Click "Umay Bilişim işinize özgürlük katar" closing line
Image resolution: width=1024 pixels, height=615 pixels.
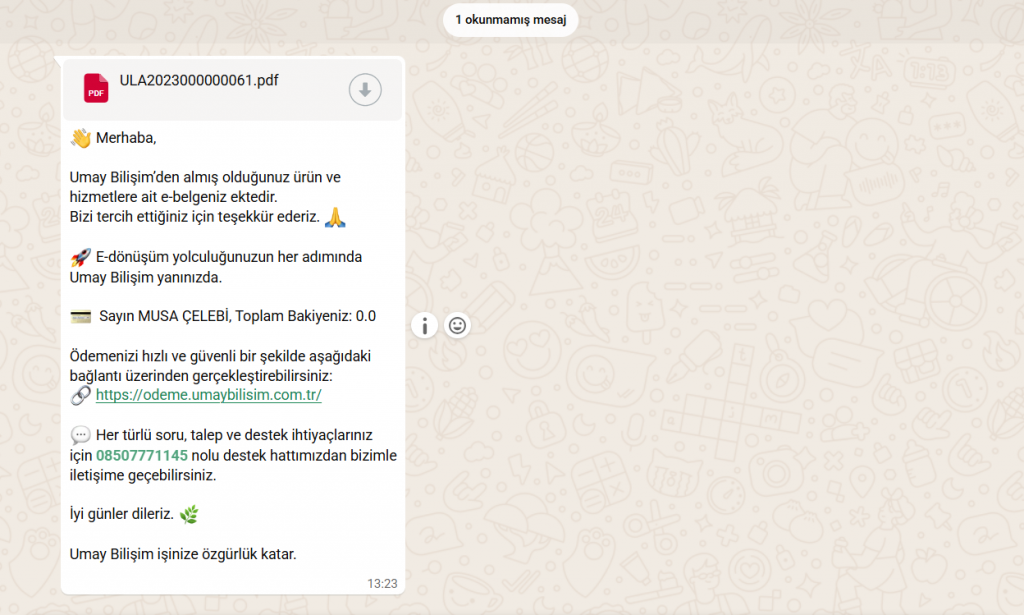coord(183,553)
